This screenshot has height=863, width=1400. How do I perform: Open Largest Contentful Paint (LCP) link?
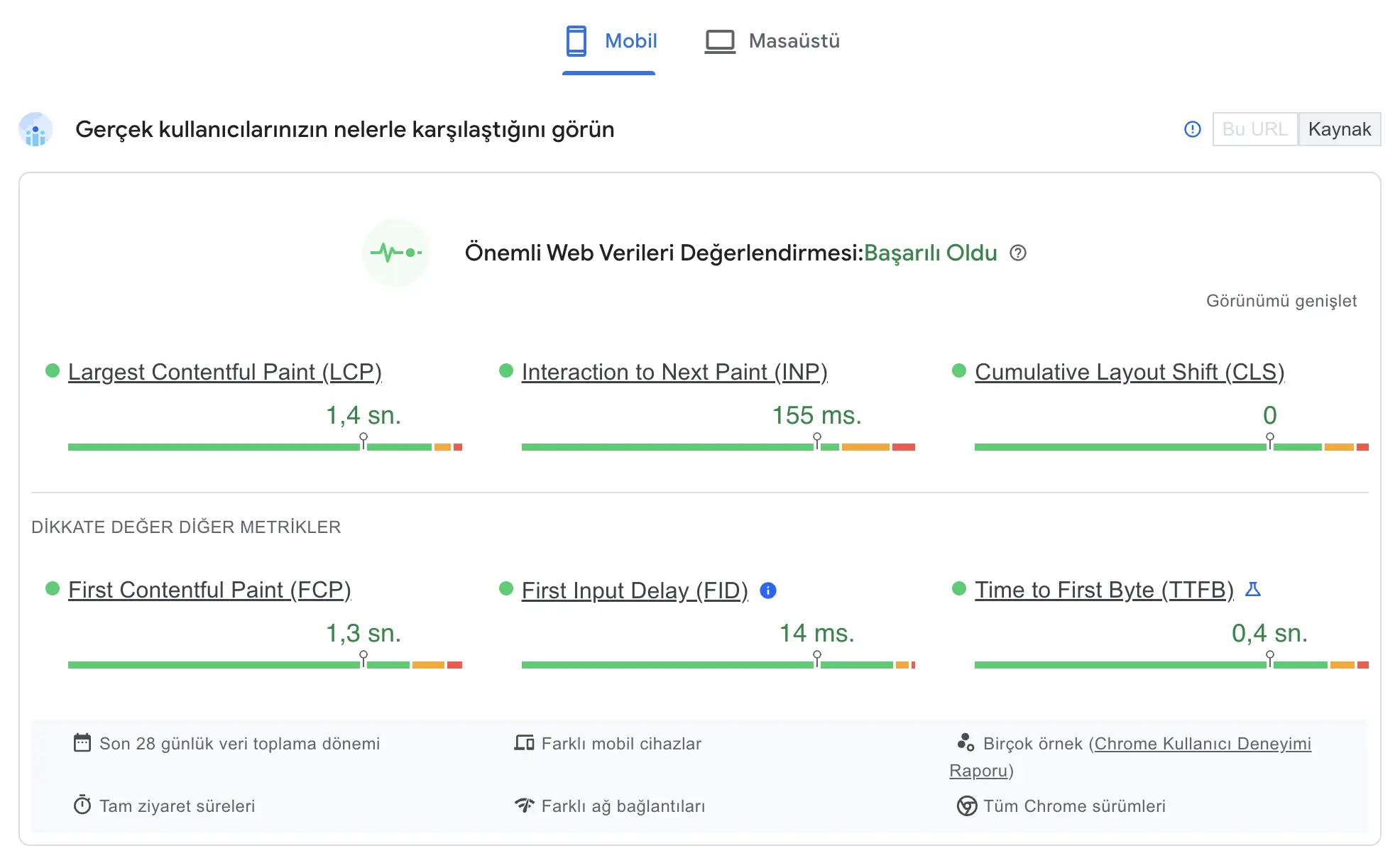pos(225,372)
